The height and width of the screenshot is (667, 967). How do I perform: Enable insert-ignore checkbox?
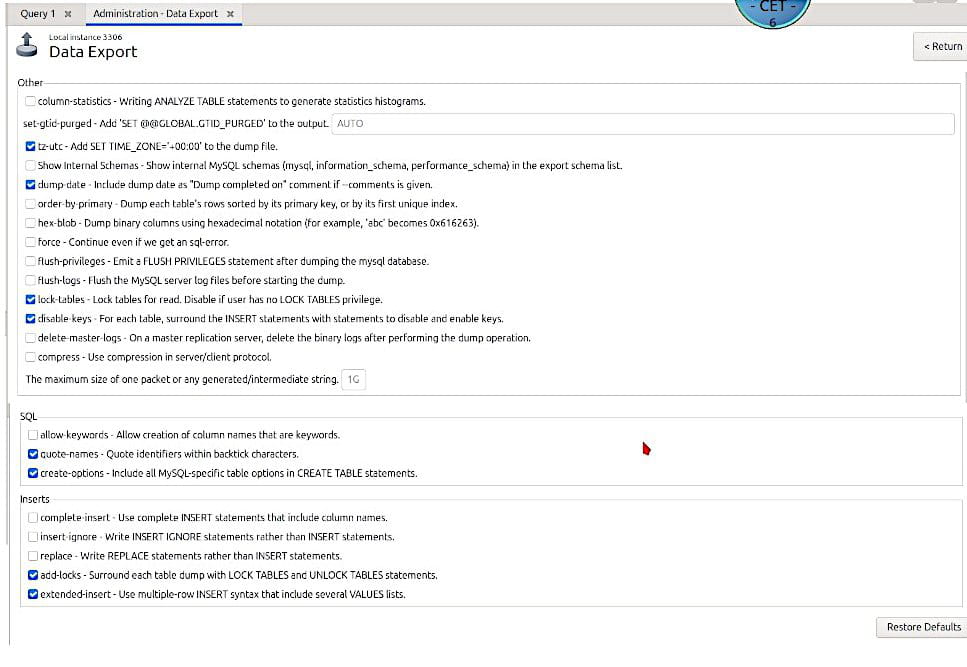tap(33, 536)
